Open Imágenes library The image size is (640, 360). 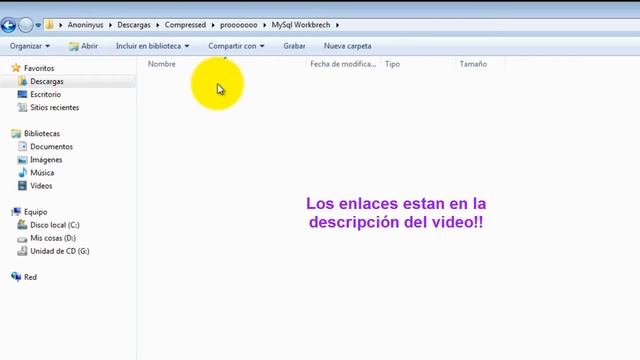pos(46,160)
